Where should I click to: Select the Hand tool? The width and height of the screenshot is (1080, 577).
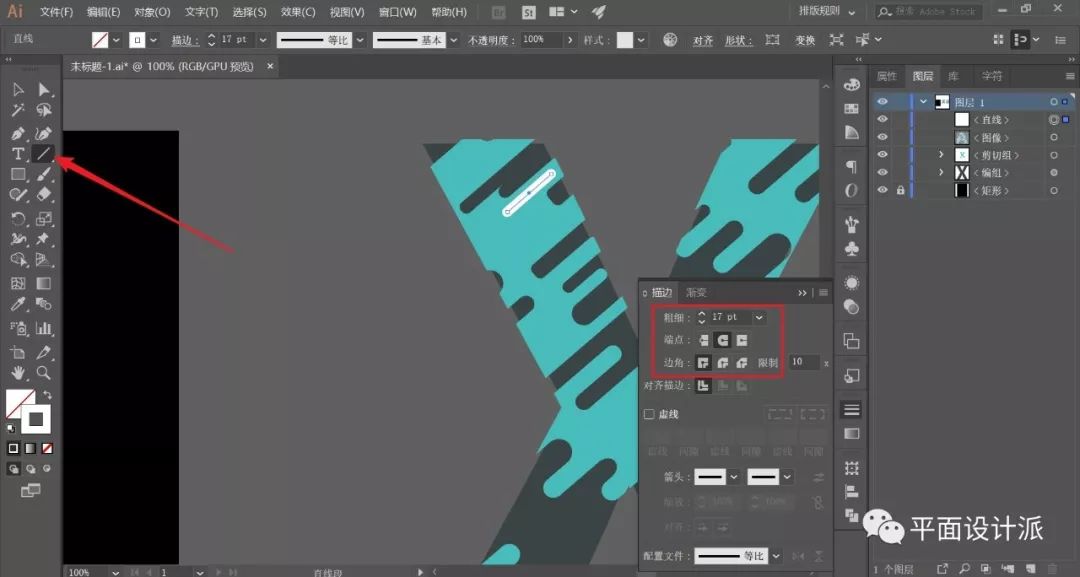click(18, 373)
